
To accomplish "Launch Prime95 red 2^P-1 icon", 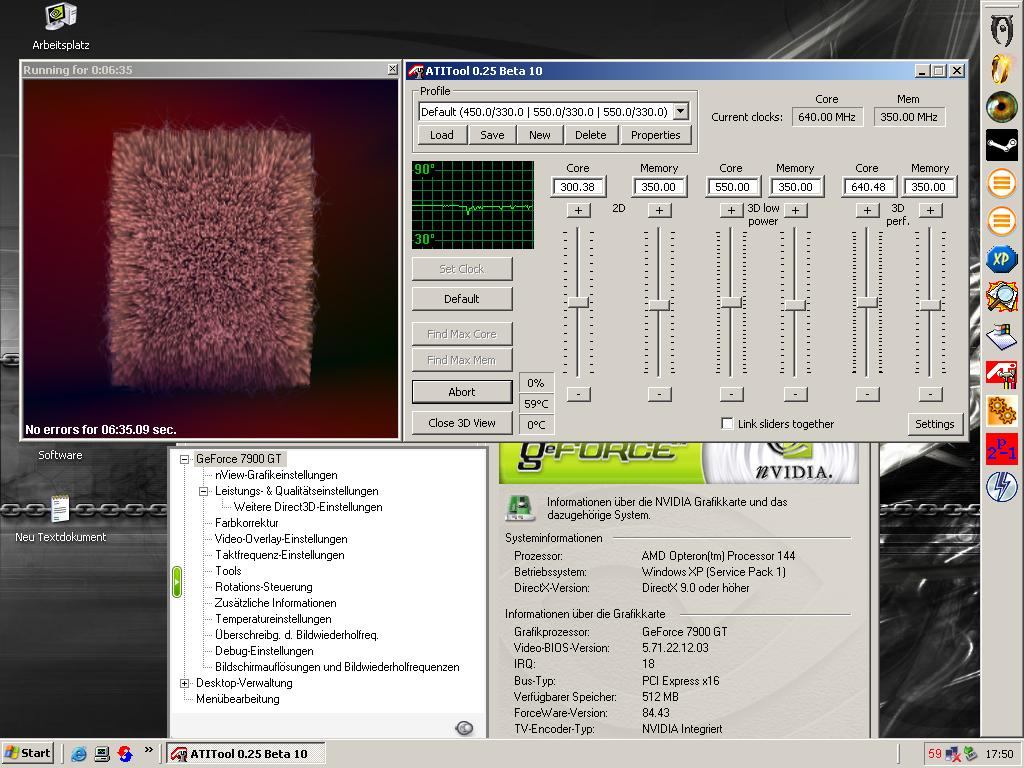I will [1002, 449].
